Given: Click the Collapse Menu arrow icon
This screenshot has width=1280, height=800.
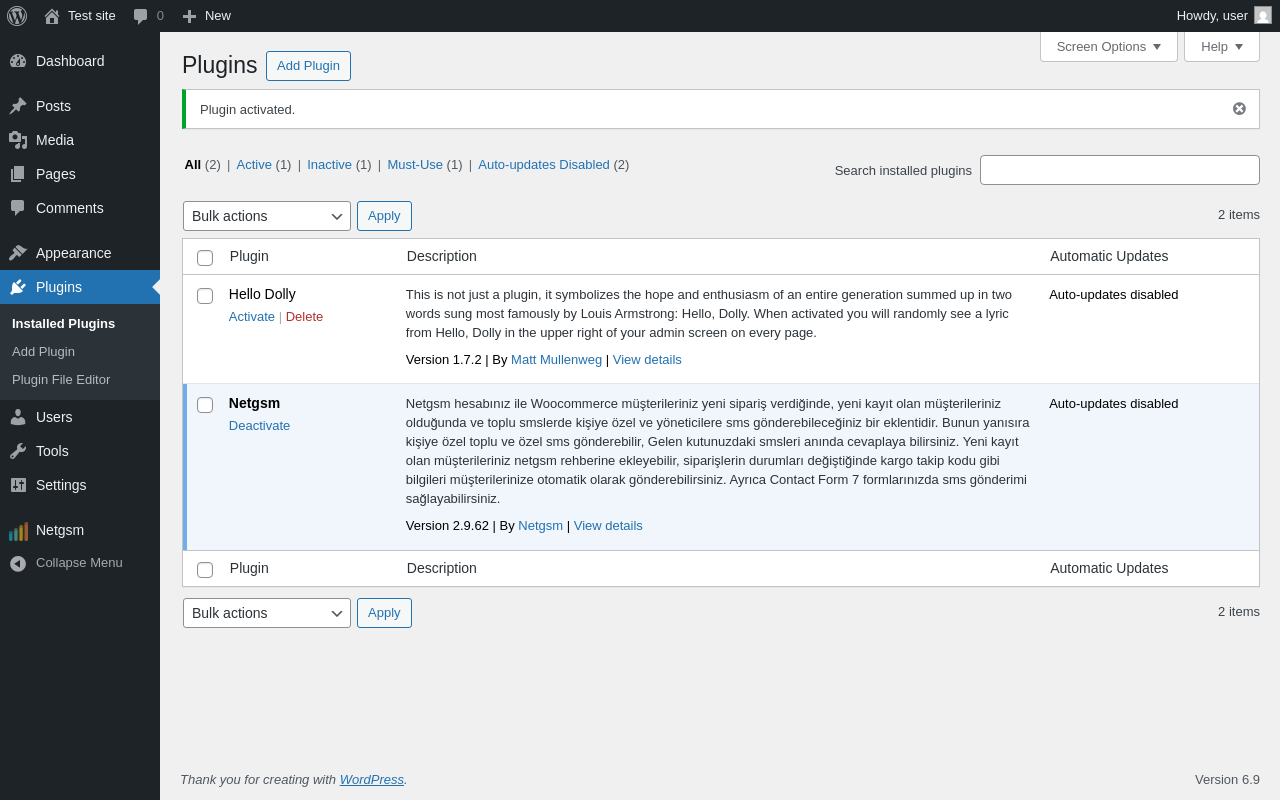Looking at the screenshot, I should tap(18, 563).
